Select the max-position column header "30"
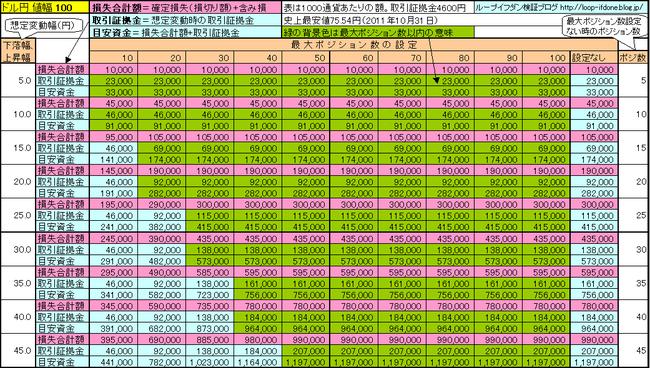Image resolution: width=650 pixels, height=368 pixels. tap(210, 58)
